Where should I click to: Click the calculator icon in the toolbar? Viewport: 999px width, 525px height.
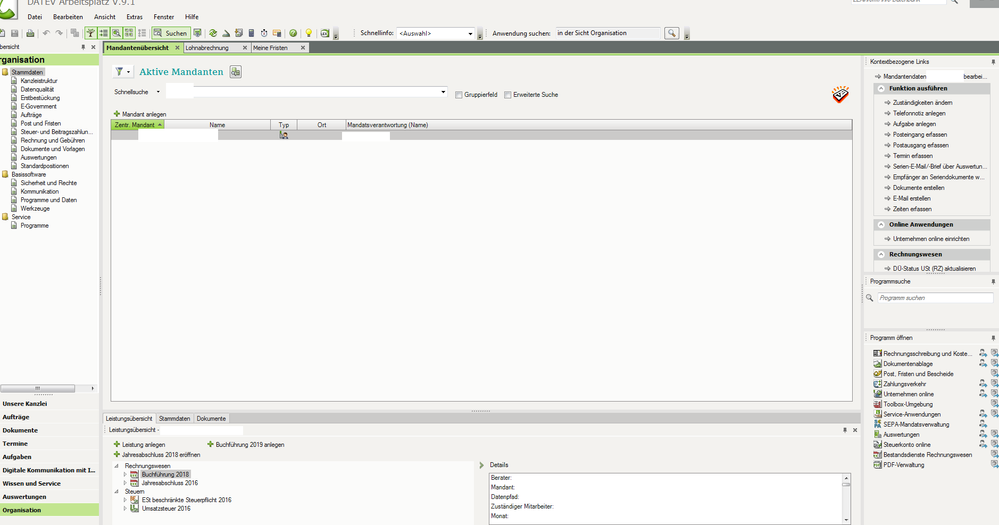click(x=251, y=33)
